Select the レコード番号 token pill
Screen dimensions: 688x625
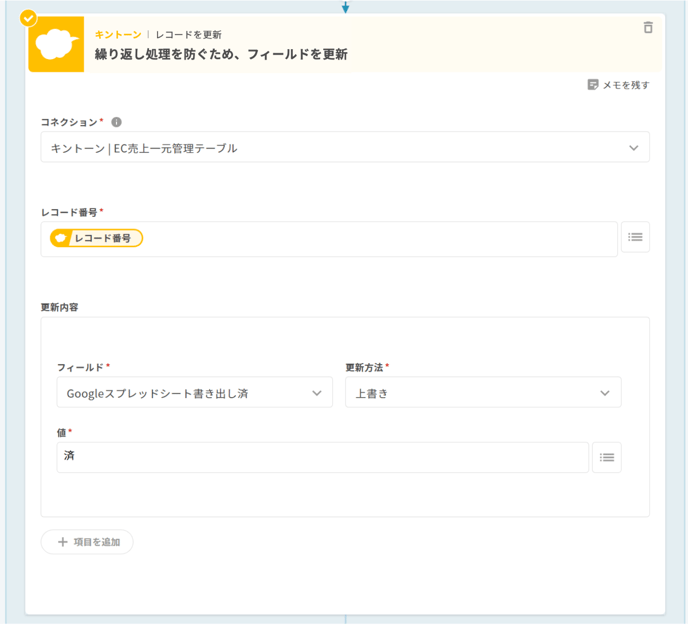[x=96, y=238]
